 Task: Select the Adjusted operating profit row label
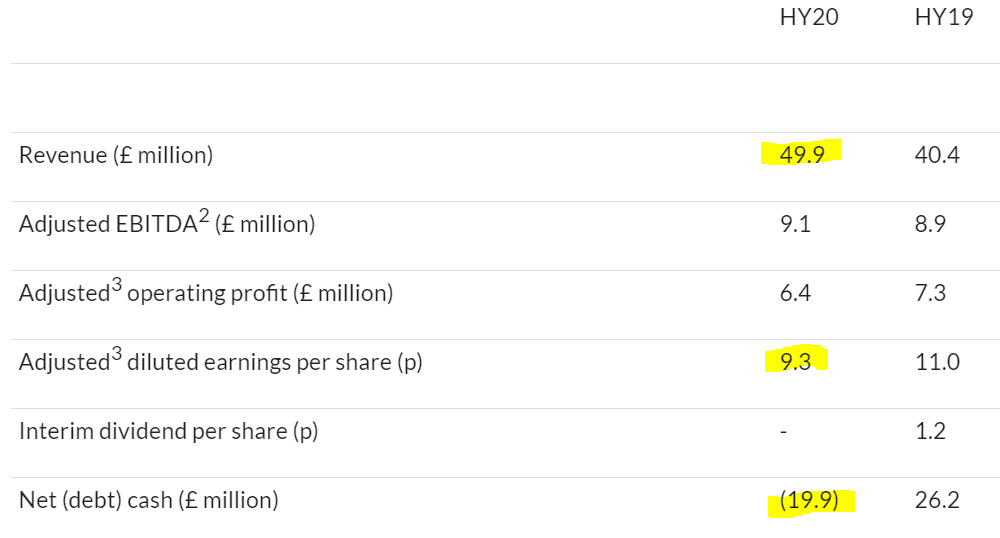(x=206, y=292)
